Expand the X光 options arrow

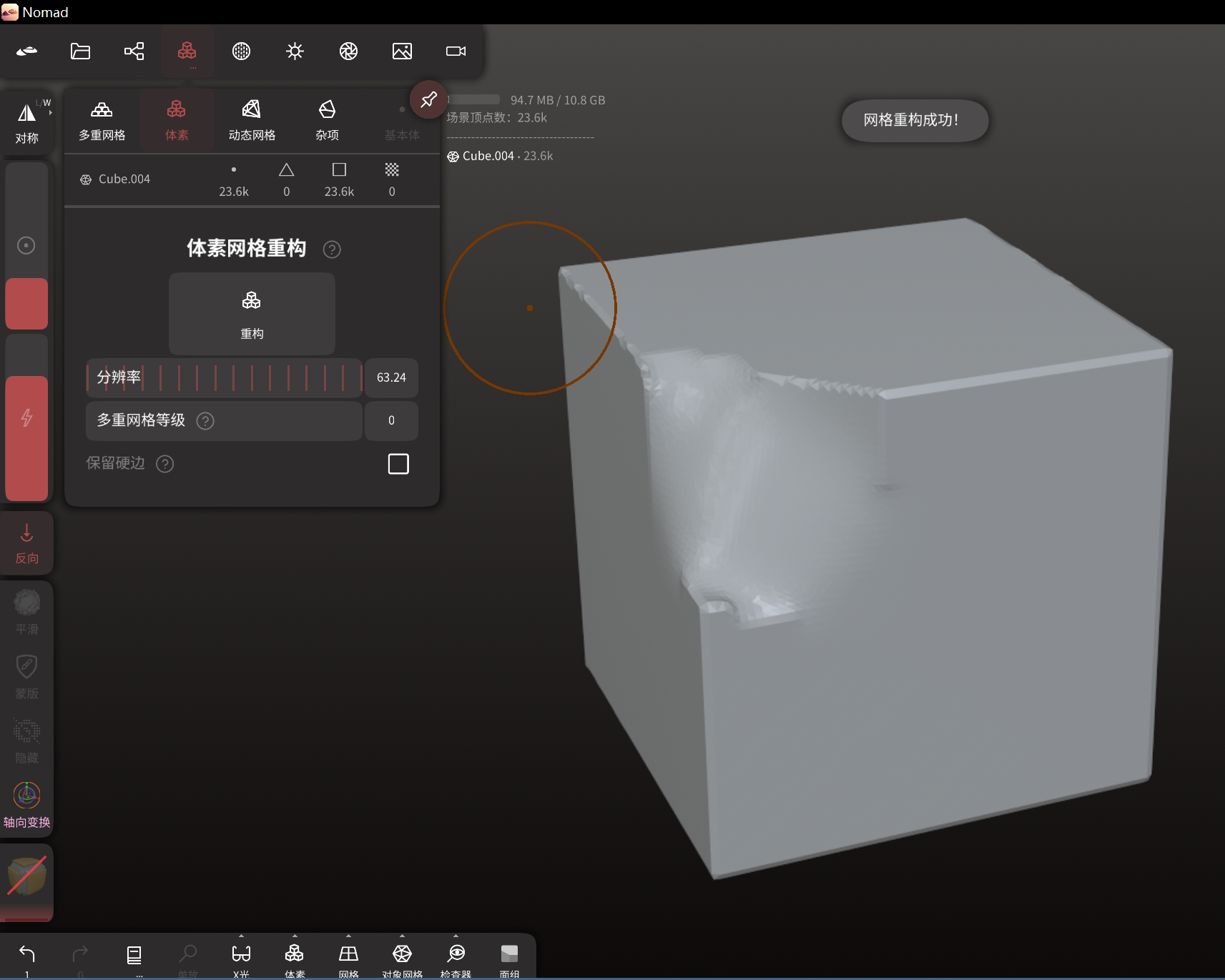(241, 936)
